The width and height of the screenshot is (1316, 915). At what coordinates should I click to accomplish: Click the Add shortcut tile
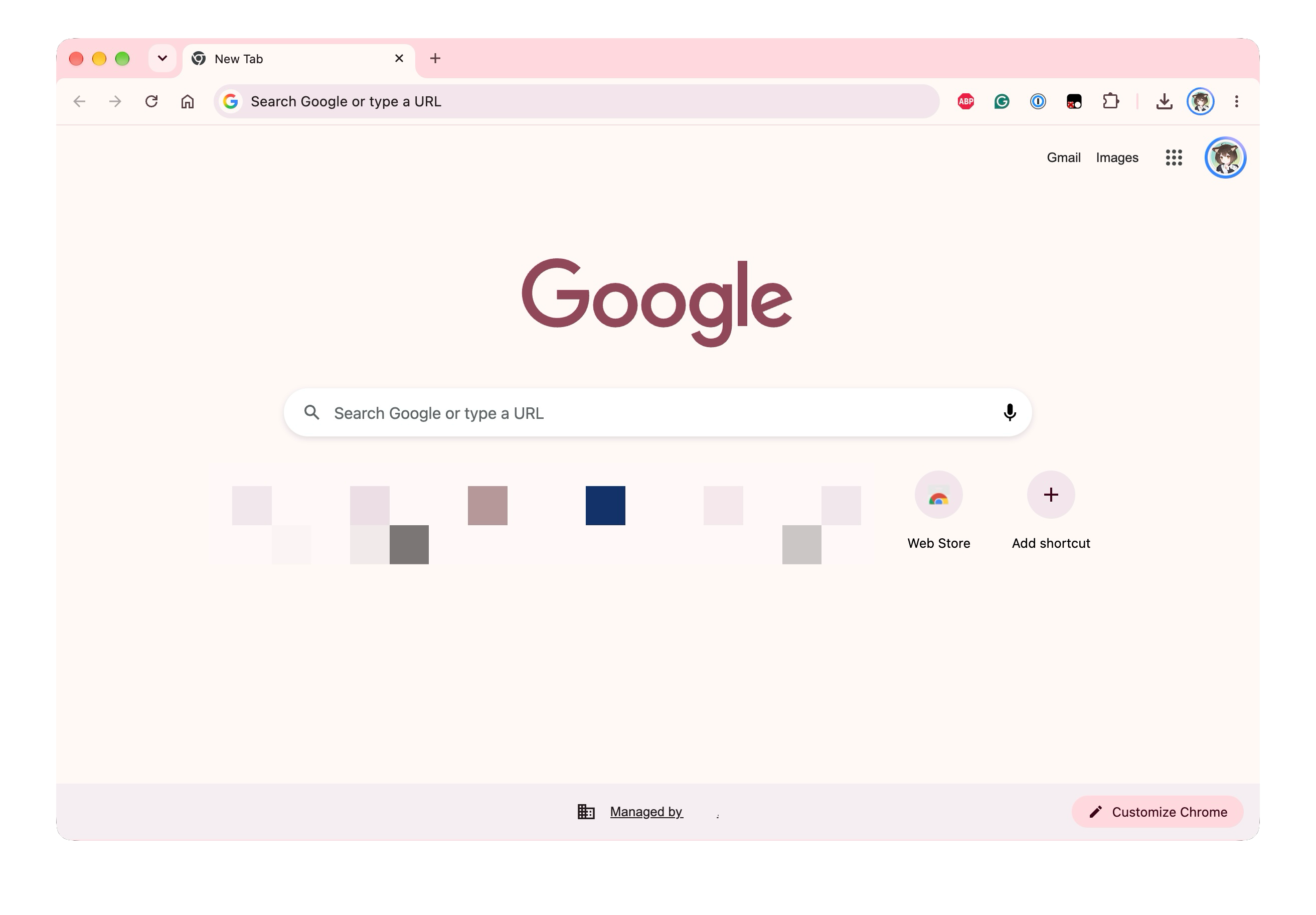coord(1051,511)
